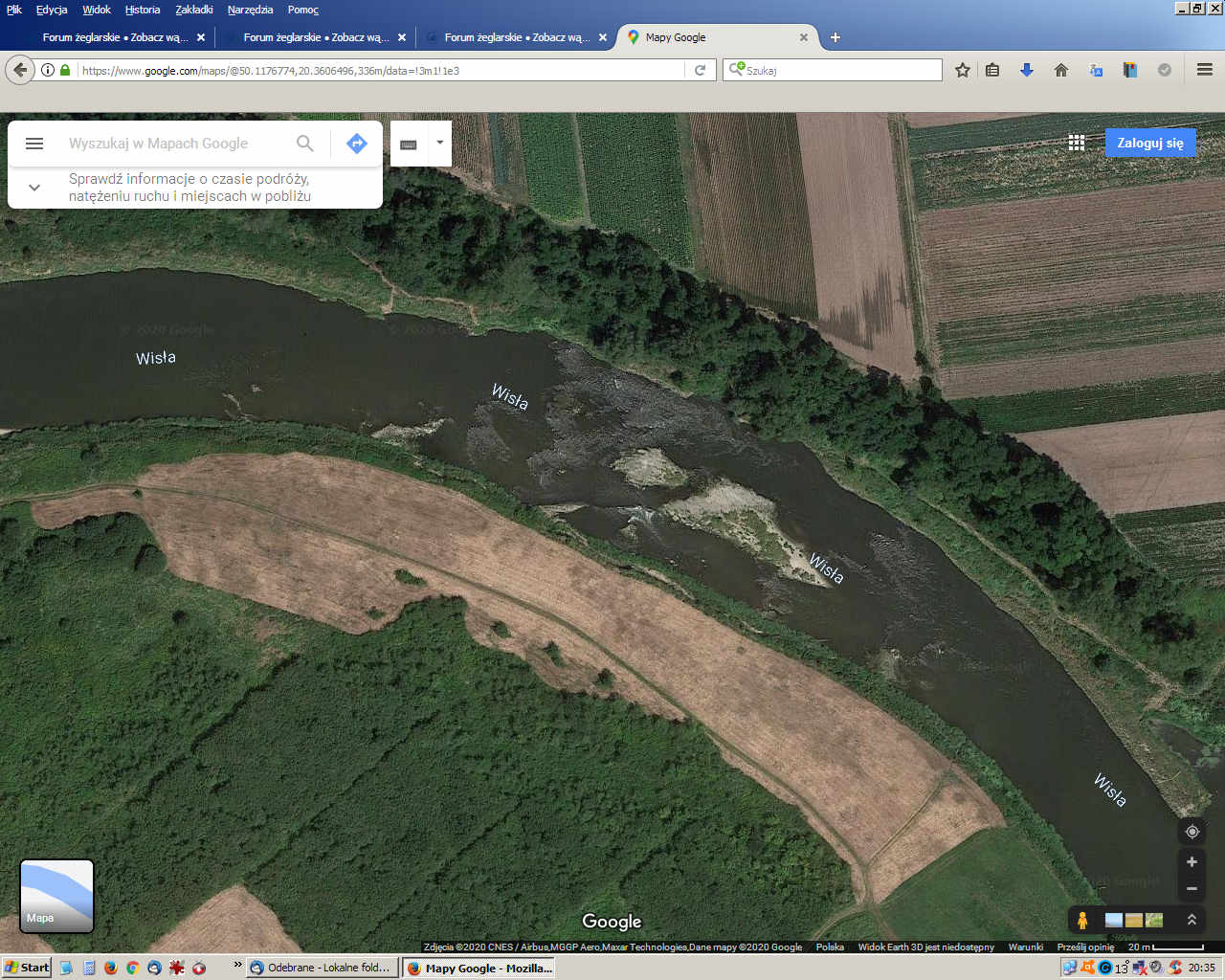Viewport: 1225px width, 980px height.
Task: Zoom out with the minus button
Action: coord(1192,889)
